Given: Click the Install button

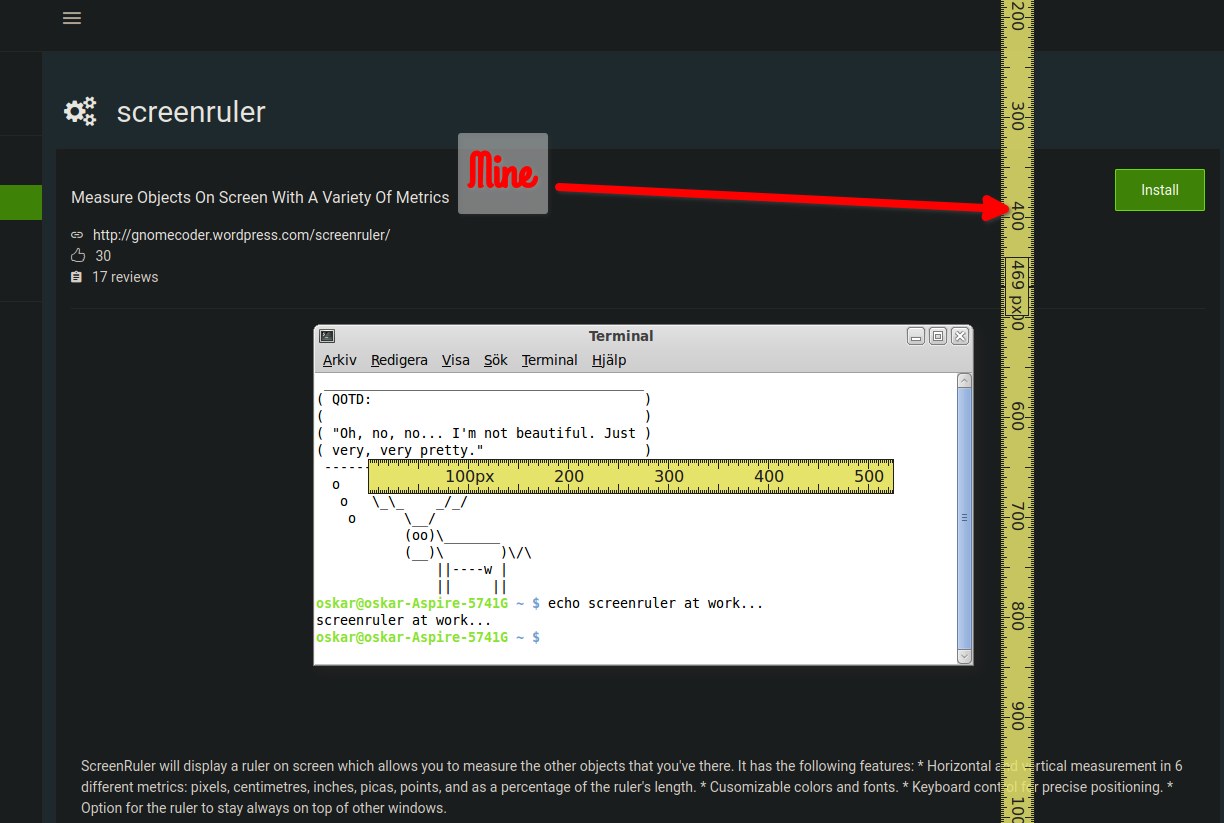Looking at the screenshot, I should 1159,190.
